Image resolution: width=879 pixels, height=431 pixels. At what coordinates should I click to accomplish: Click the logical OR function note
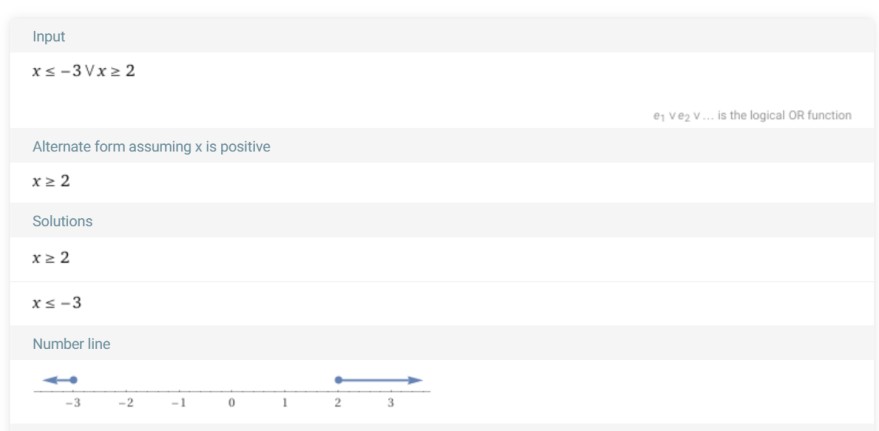752,115
